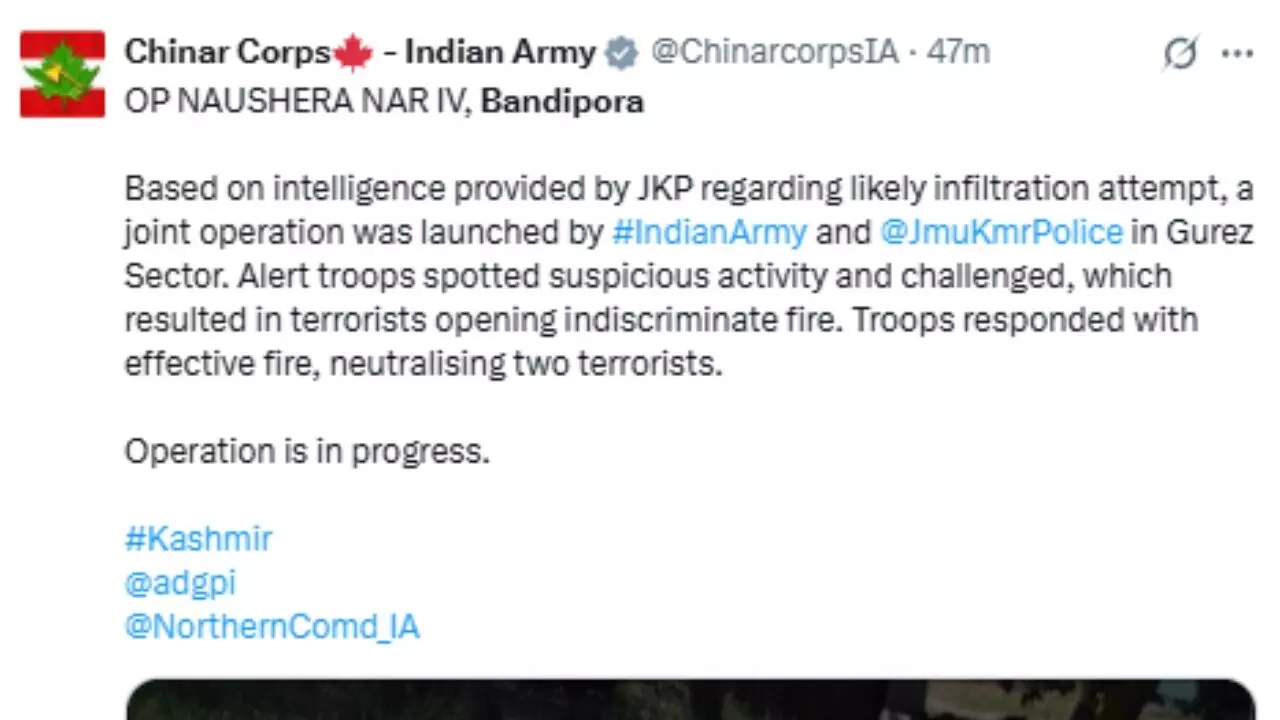Screen dimensions: 1280x720
Task: Open the 47m post timestamp
Action: 958,52
